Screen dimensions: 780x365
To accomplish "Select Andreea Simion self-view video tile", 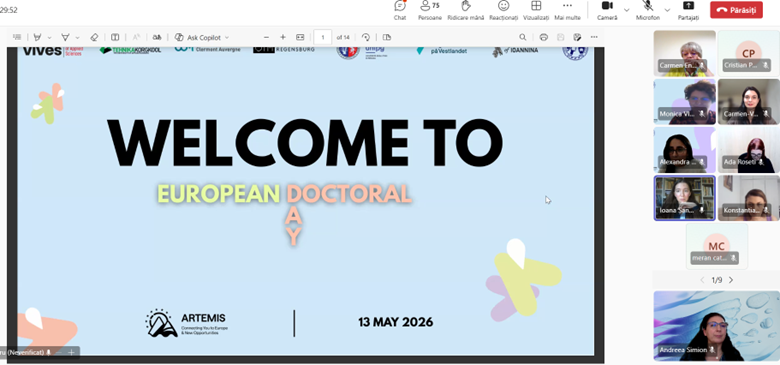I will (716, 326).
